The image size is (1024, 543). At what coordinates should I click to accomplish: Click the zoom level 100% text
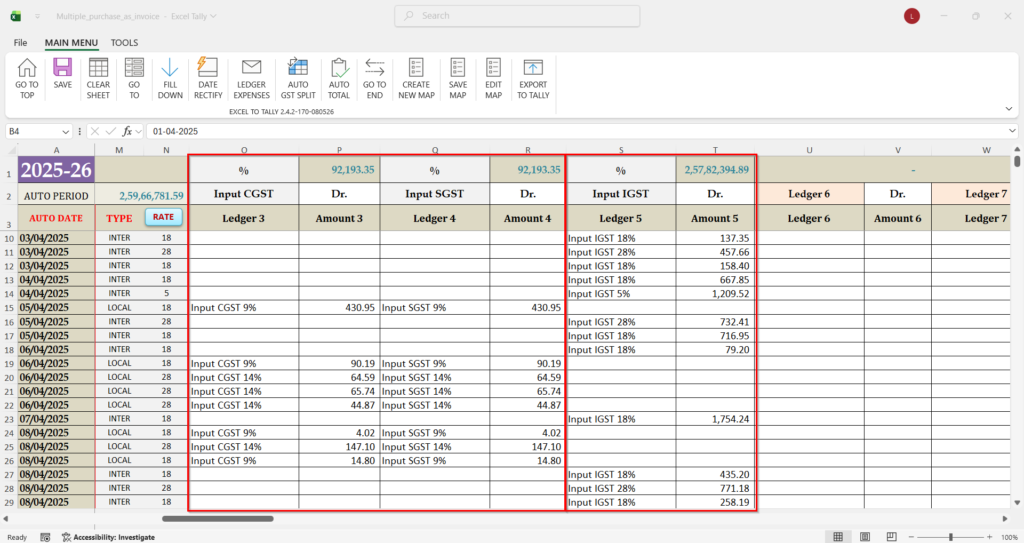point(1009,537)
